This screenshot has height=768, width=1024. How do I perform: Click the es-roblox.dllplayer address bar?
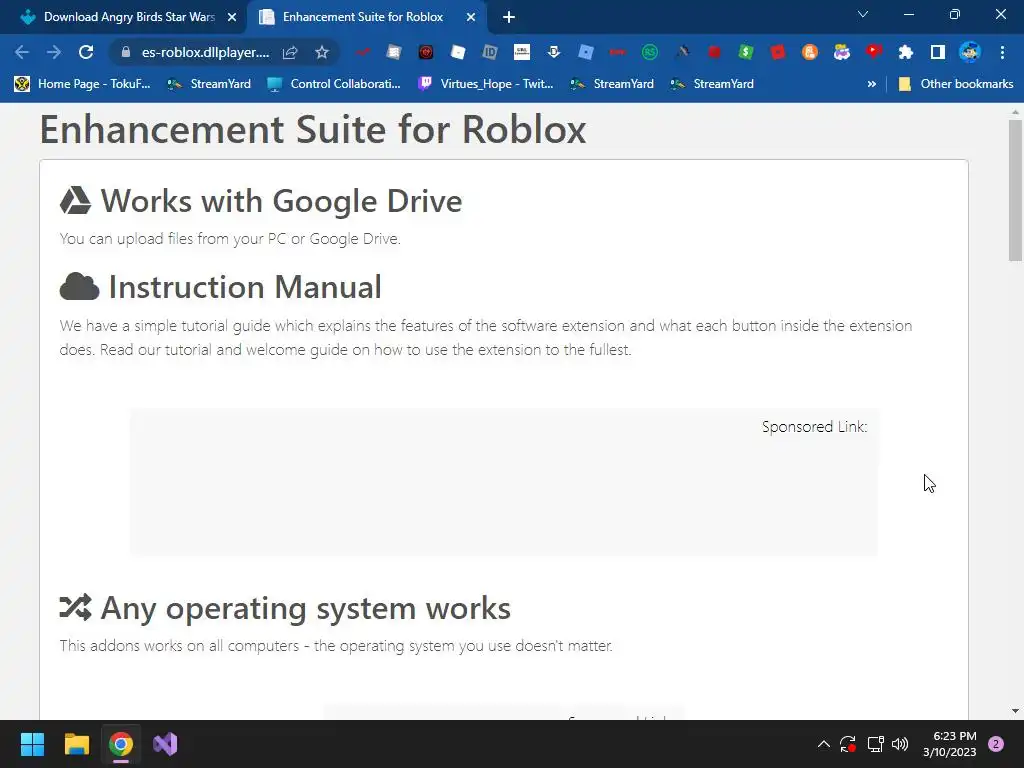205,52
